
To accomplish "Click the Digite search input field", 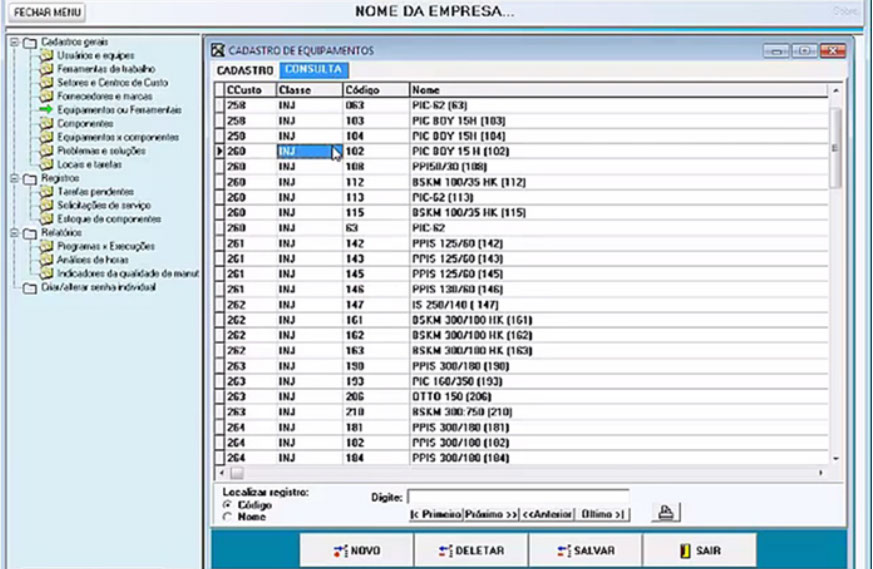I will pos(517,496).
